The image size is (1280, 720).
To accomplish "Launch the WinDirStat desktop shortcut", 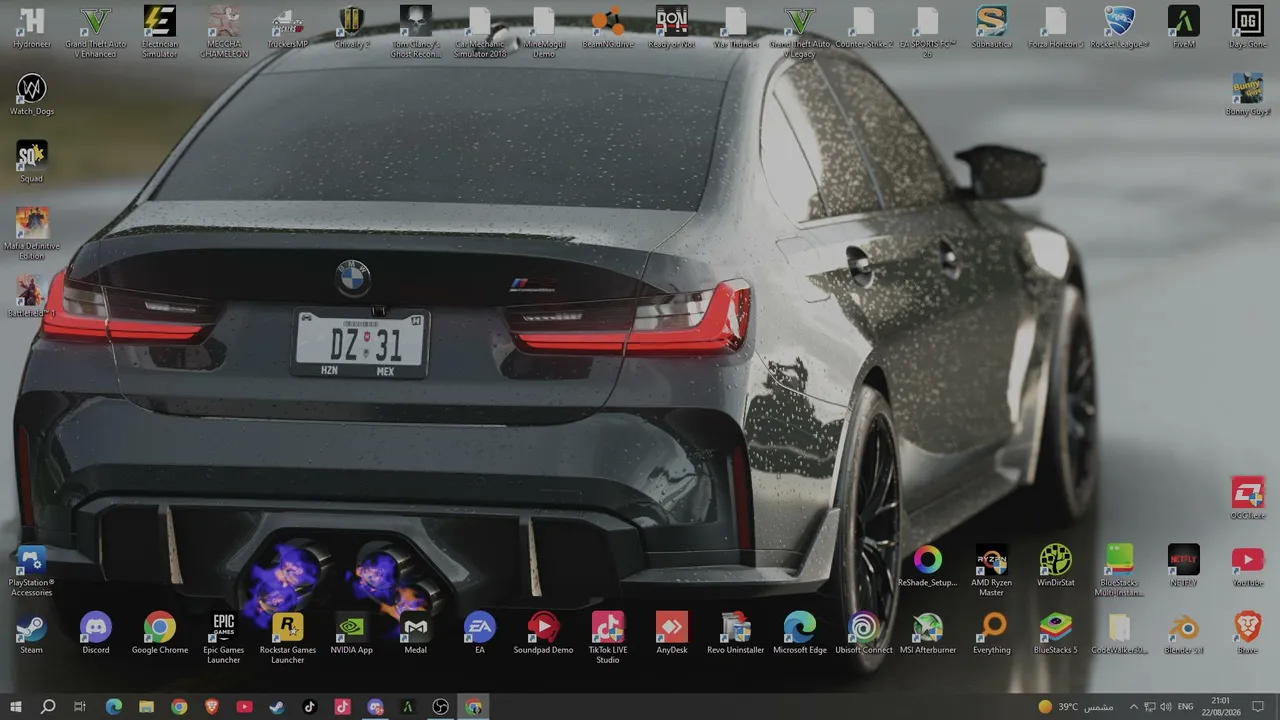I will tap(1056, 566).
